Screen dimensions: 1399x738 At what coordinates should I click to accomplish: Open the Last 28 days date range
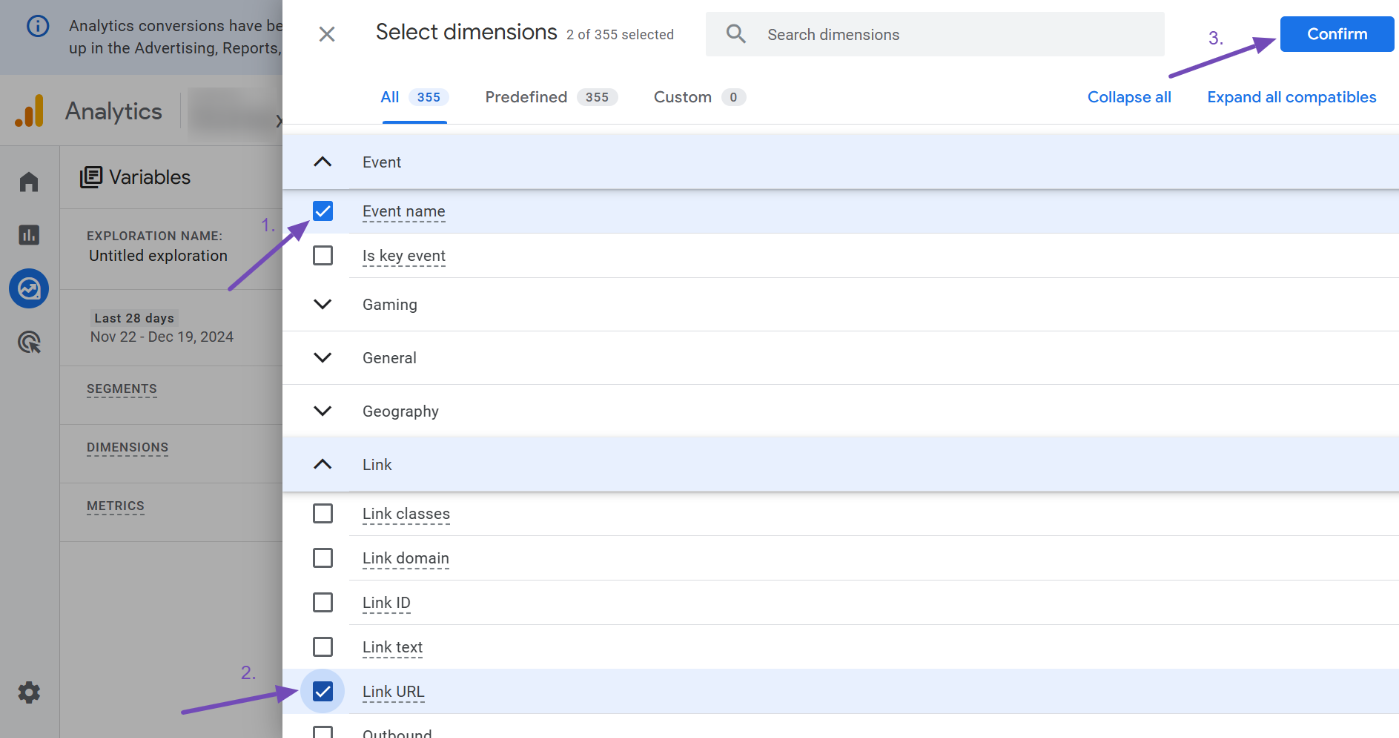(x=162, y=328)
